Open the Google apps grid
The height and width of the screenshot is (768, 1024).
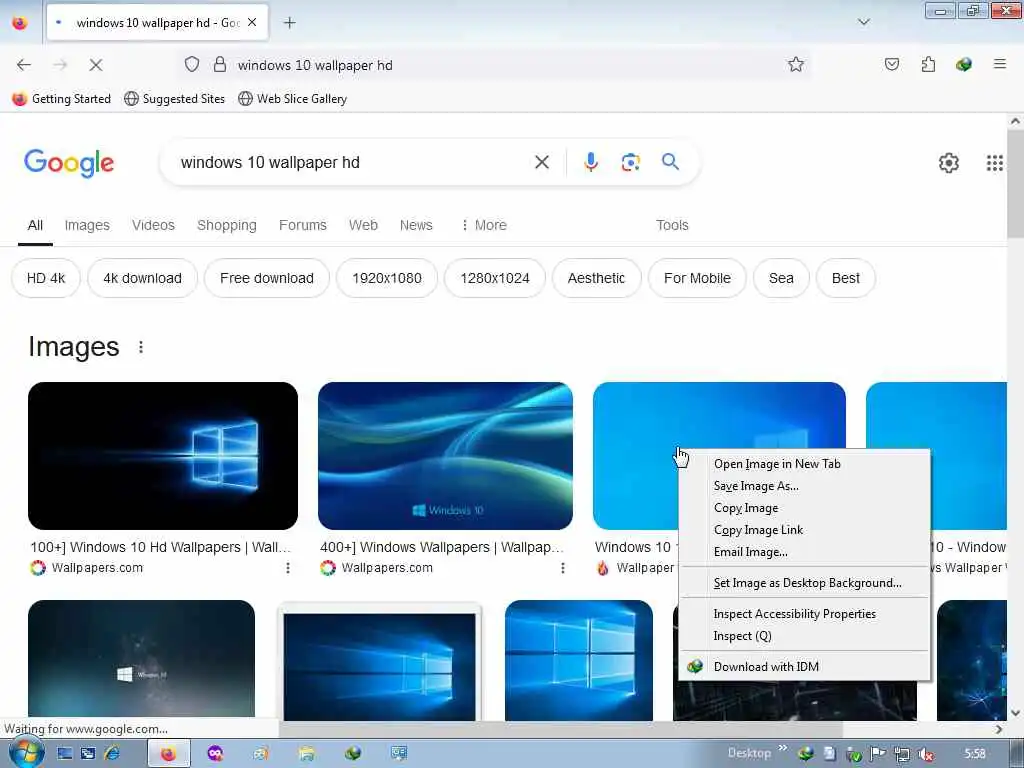coord(994,163)
